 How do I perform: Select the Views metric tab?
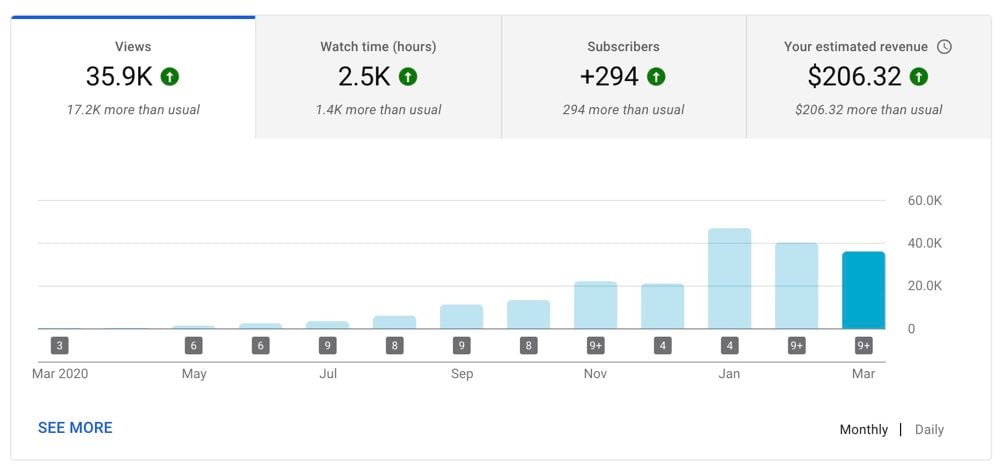click(133, 77)
